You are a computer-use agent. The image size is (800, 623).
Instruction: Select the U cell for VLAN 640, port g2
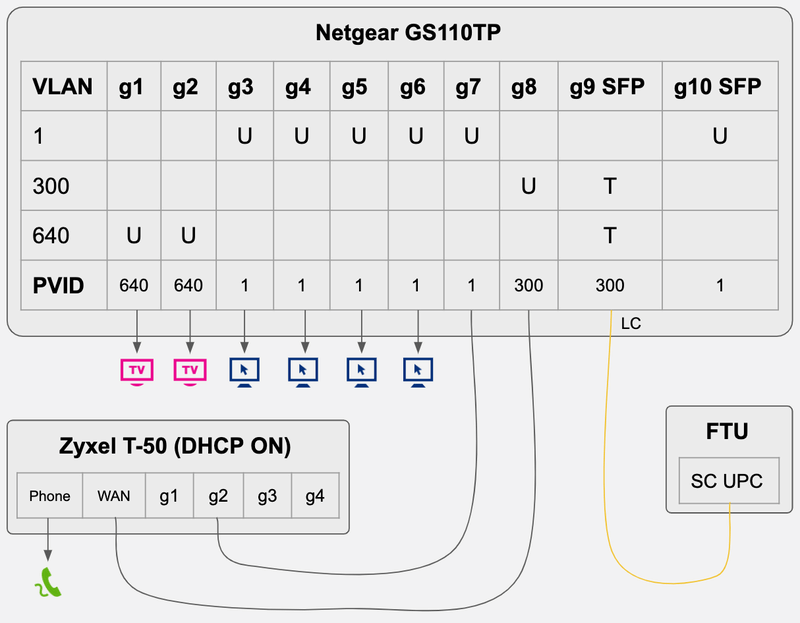[189, 235]
